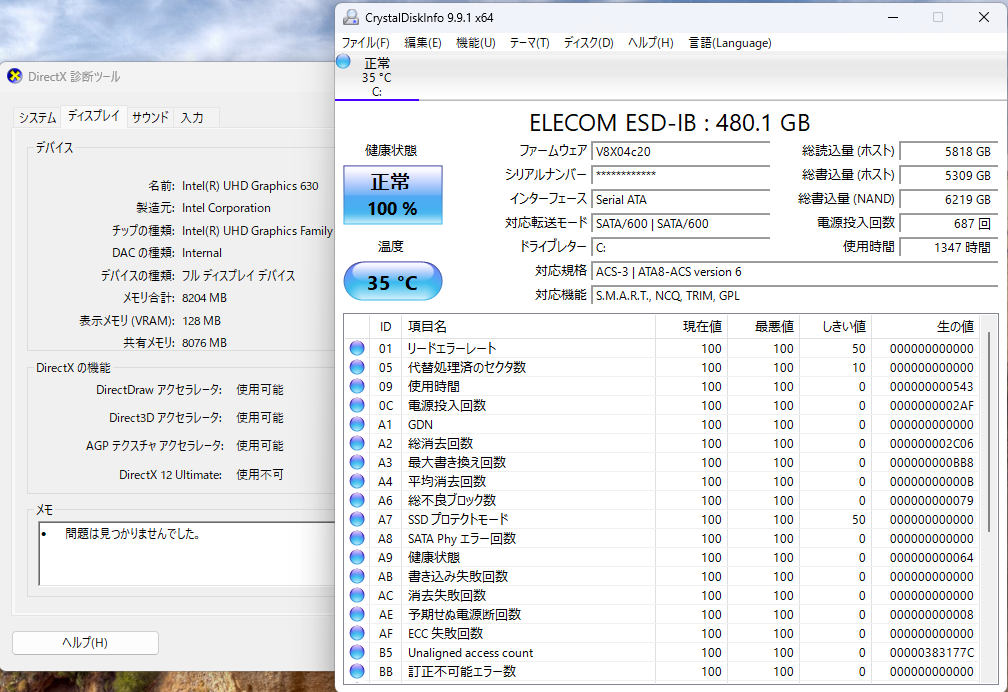
Task: Click the インターフェース Serial ATA field
Action: pyautogui.click(x=680, y=199)
